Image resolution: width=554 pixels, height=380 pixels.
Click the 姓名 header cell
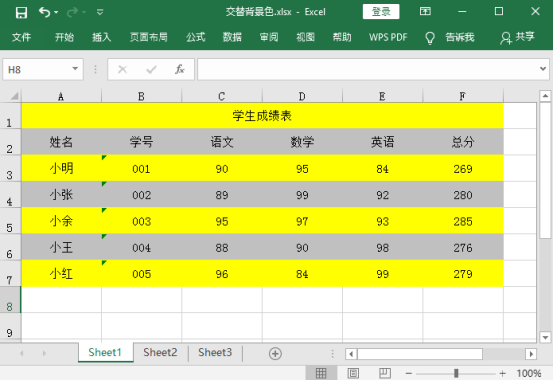click(x=61, y=142)
